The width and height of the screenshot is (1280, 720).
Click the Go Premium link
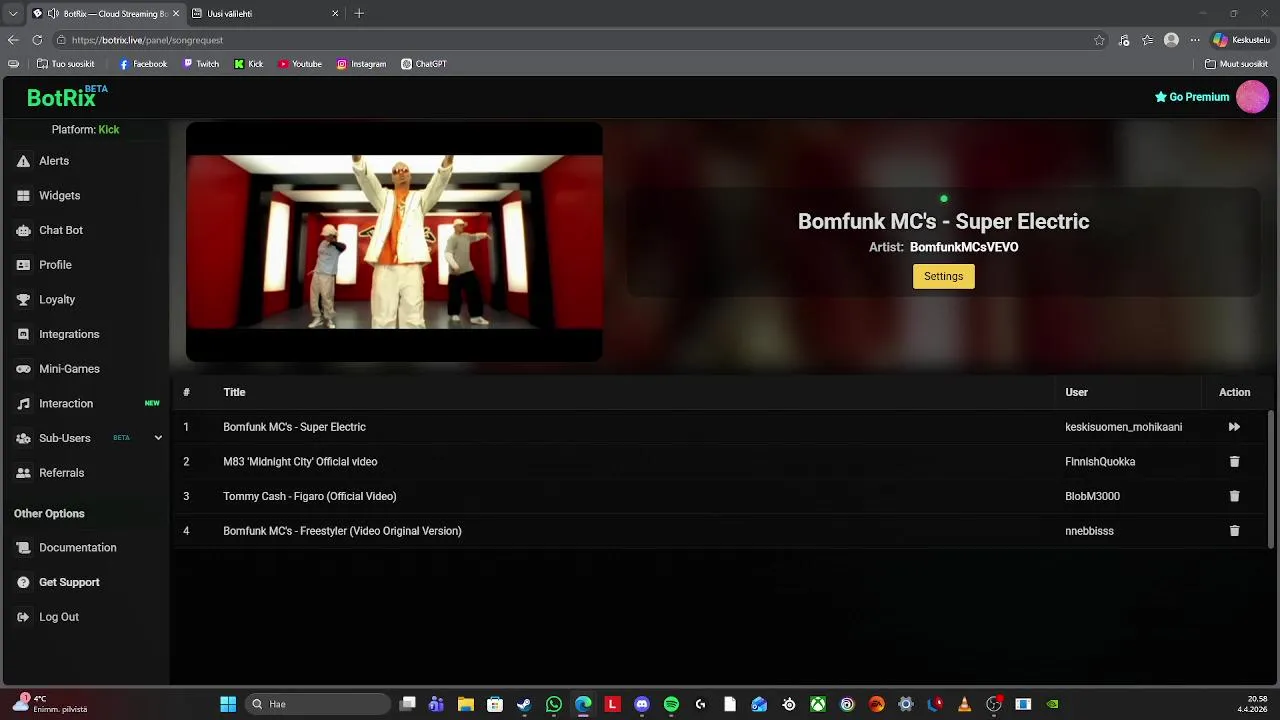(1191, 97)
